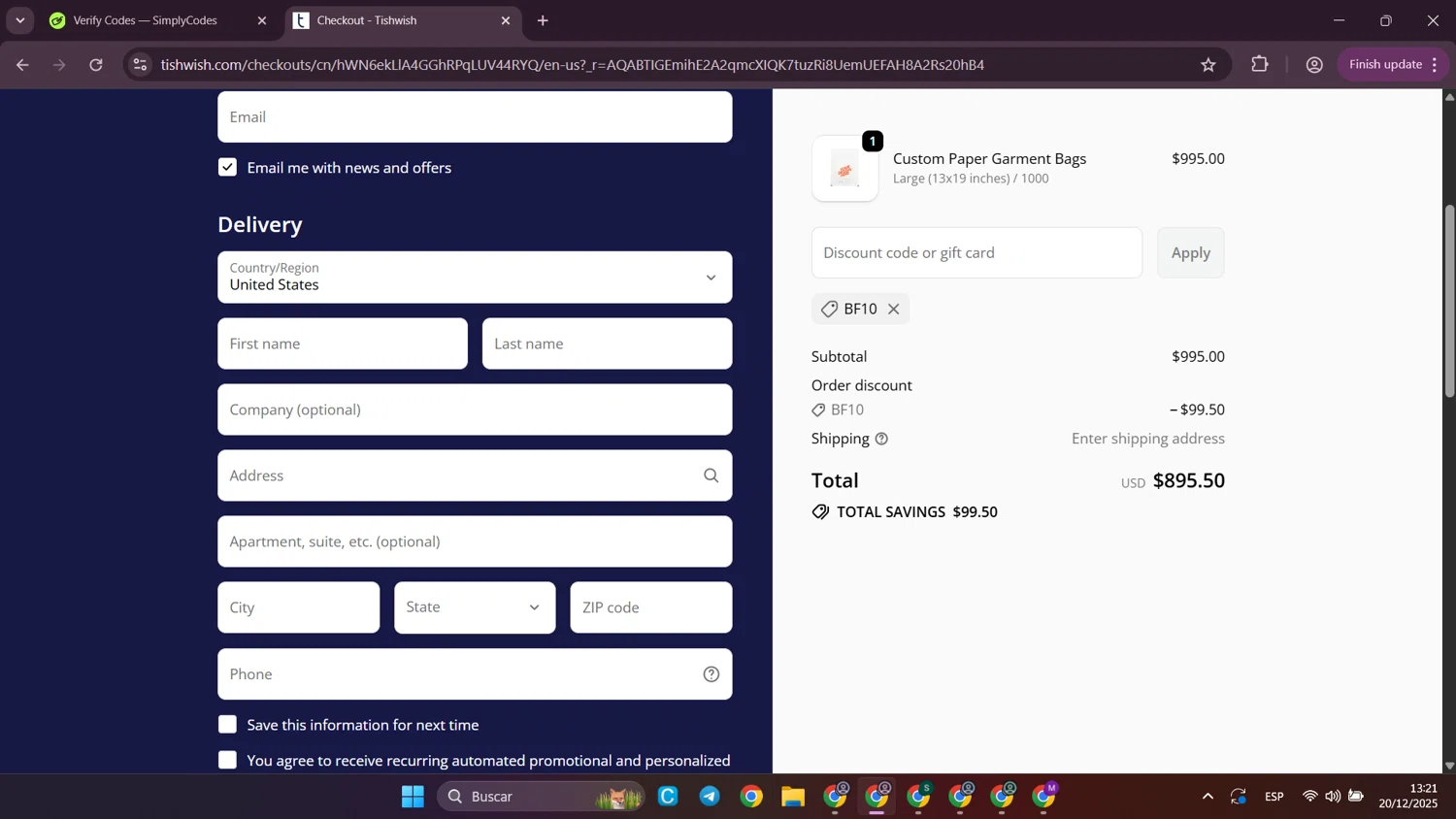Image resolution: width=1456 pixels, height=819 pixels.
Task: Open a new browser tab
Action: (543, 20)
